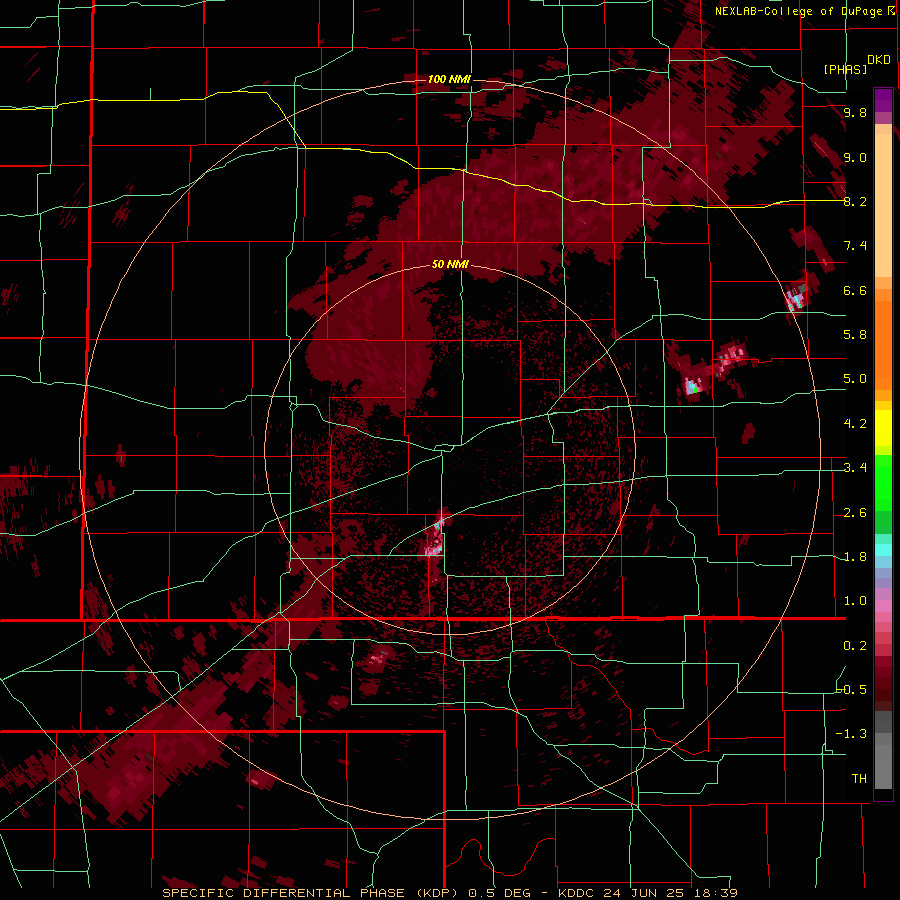Viewport: 900px width, 900px height.
Task: Click the 4.2 scale value
Action: pos(855,424)
